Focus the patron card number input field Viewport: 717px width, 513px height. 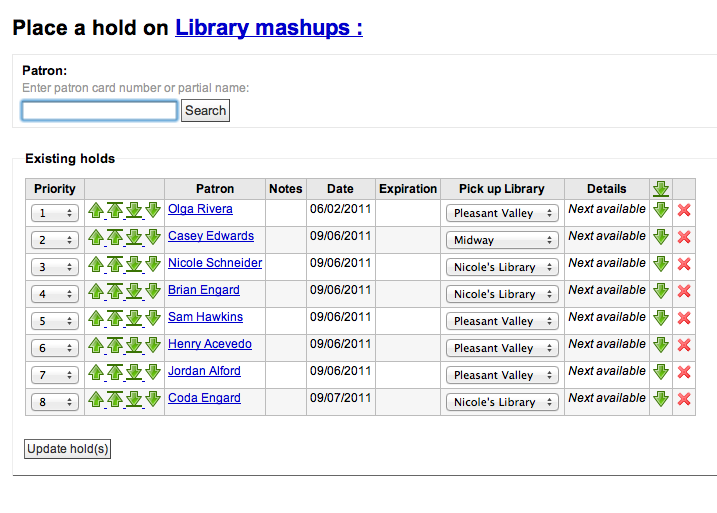click(x=100, y=110)
